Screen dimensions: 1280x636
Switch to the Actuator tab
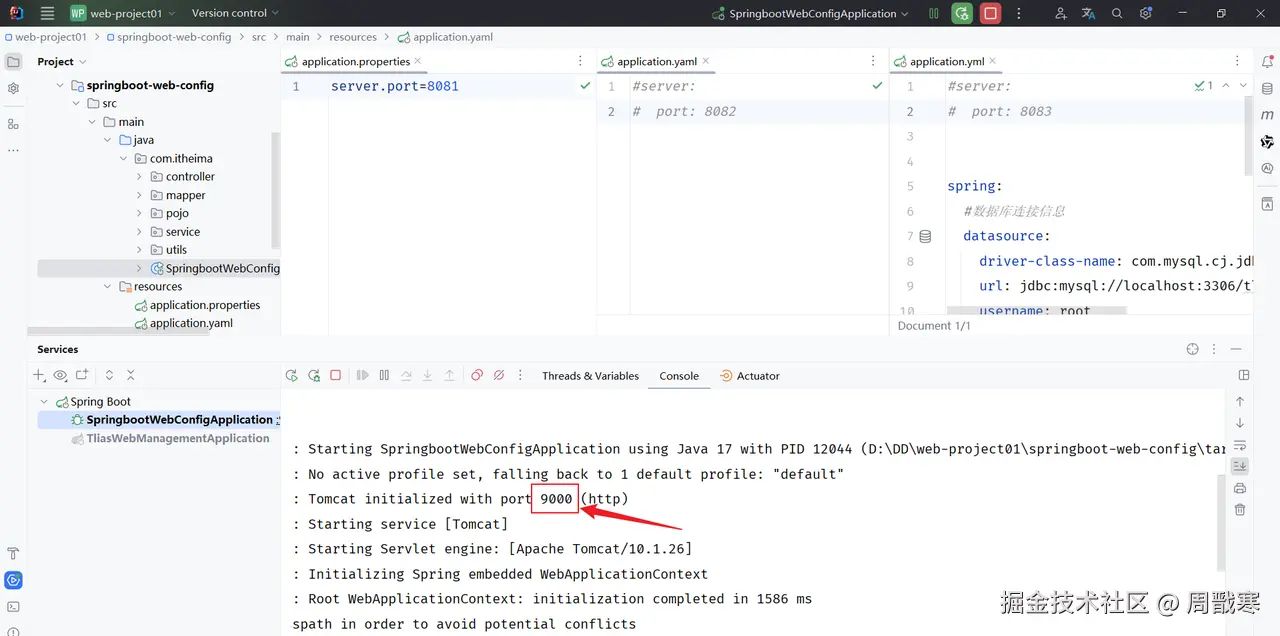click(x=750, y=376)
